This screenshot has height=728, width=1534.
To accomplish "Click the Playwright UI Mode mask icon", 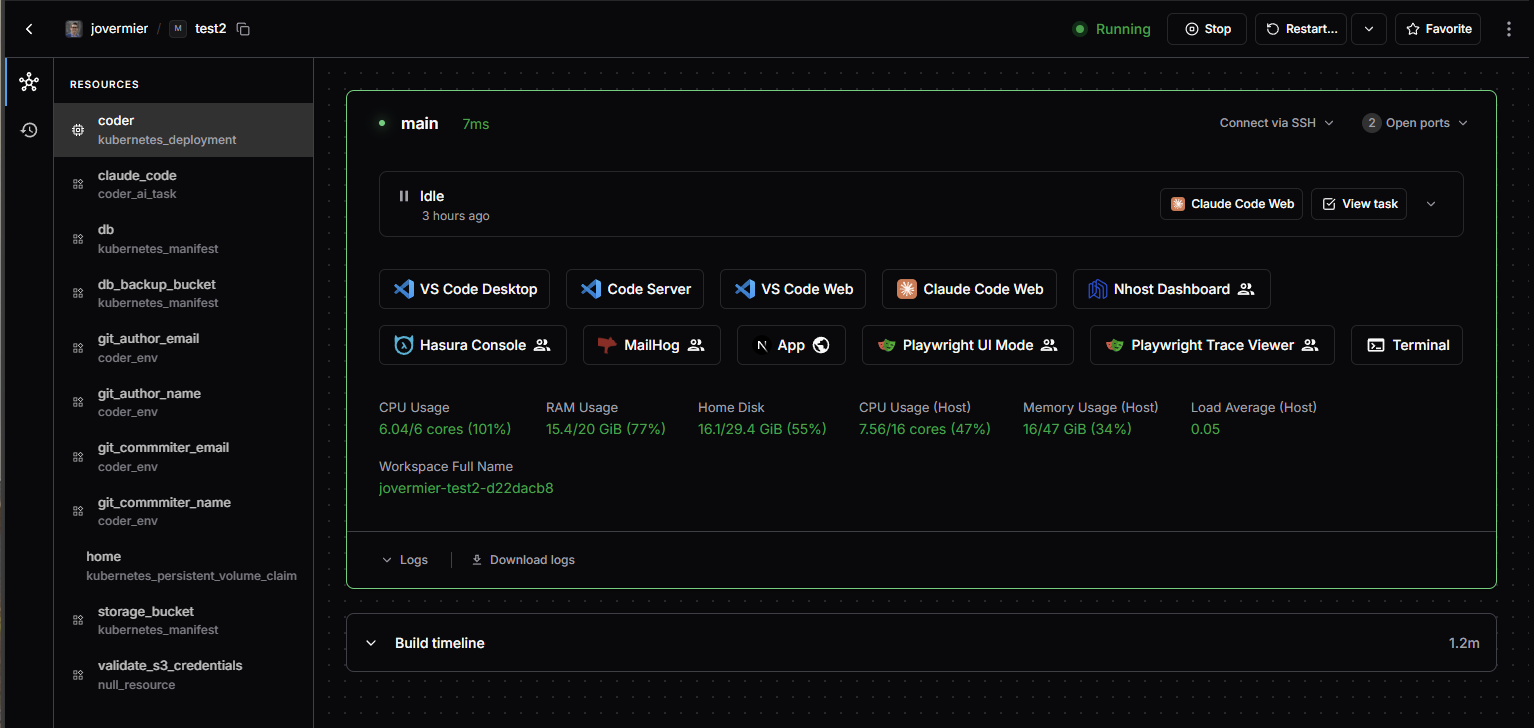I will (x=886, y=345).
